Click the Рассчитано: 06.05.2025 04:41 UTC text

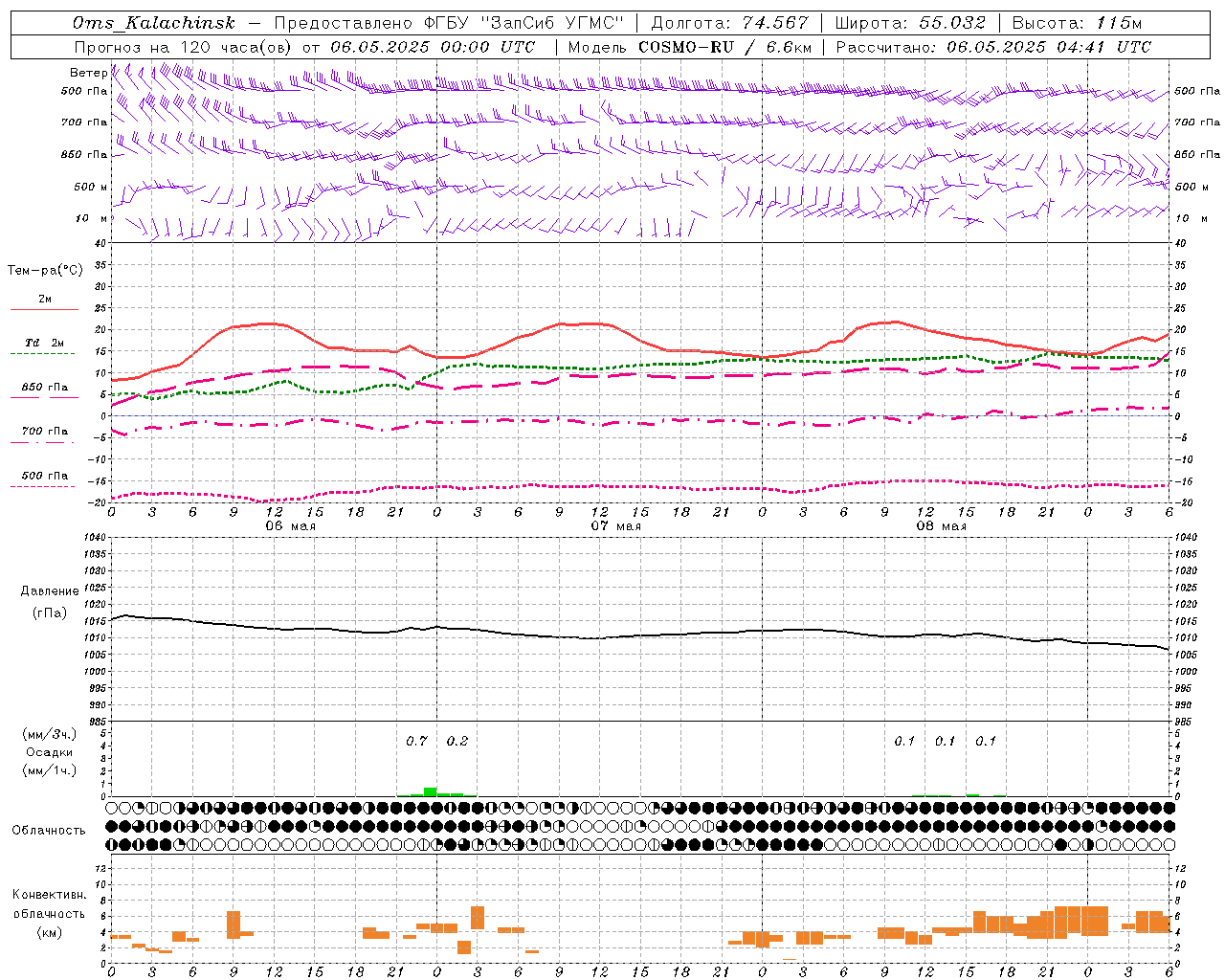(993, 47)
